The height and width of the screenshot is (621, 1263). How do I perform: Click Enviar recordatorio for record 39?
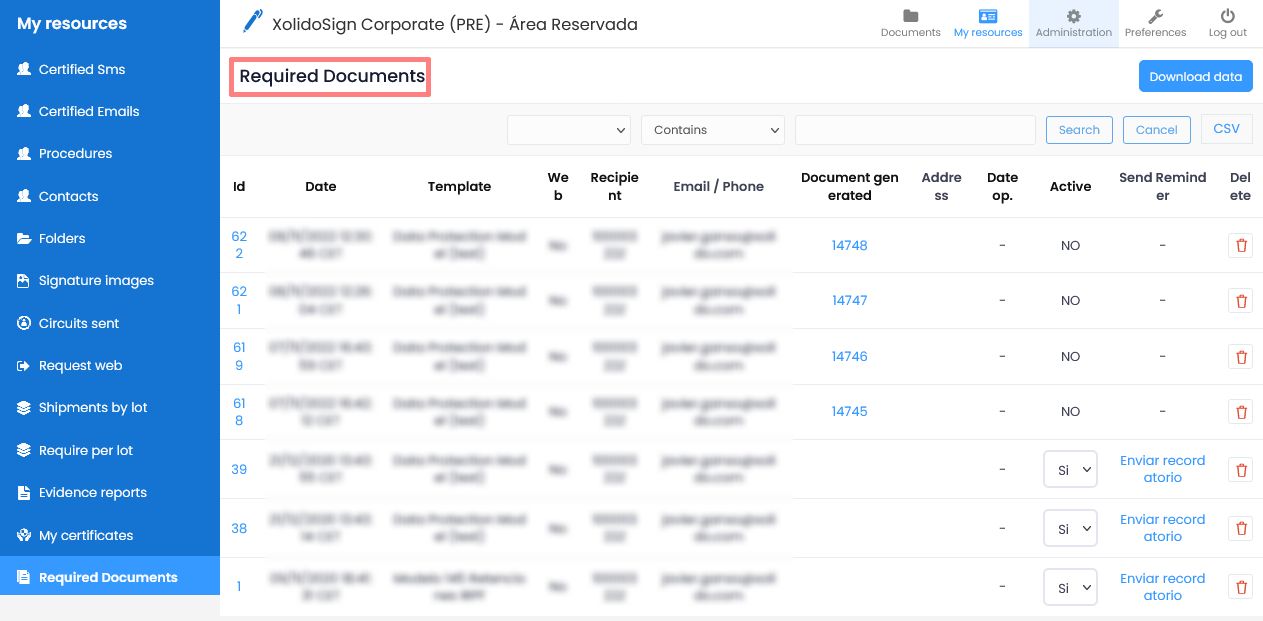(x=1162, y=469)
